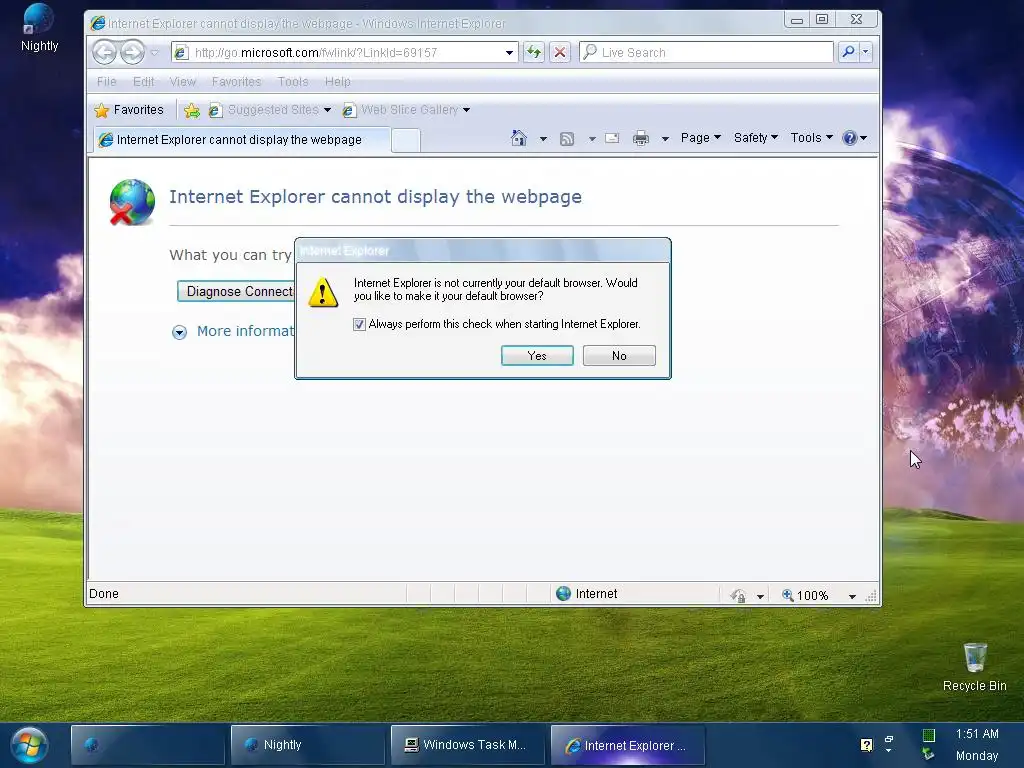The width and height of the screenshot is (1024, 768).
Task: Expand More information section arrow
Action: pyautogui.click(x=179, y=332)
